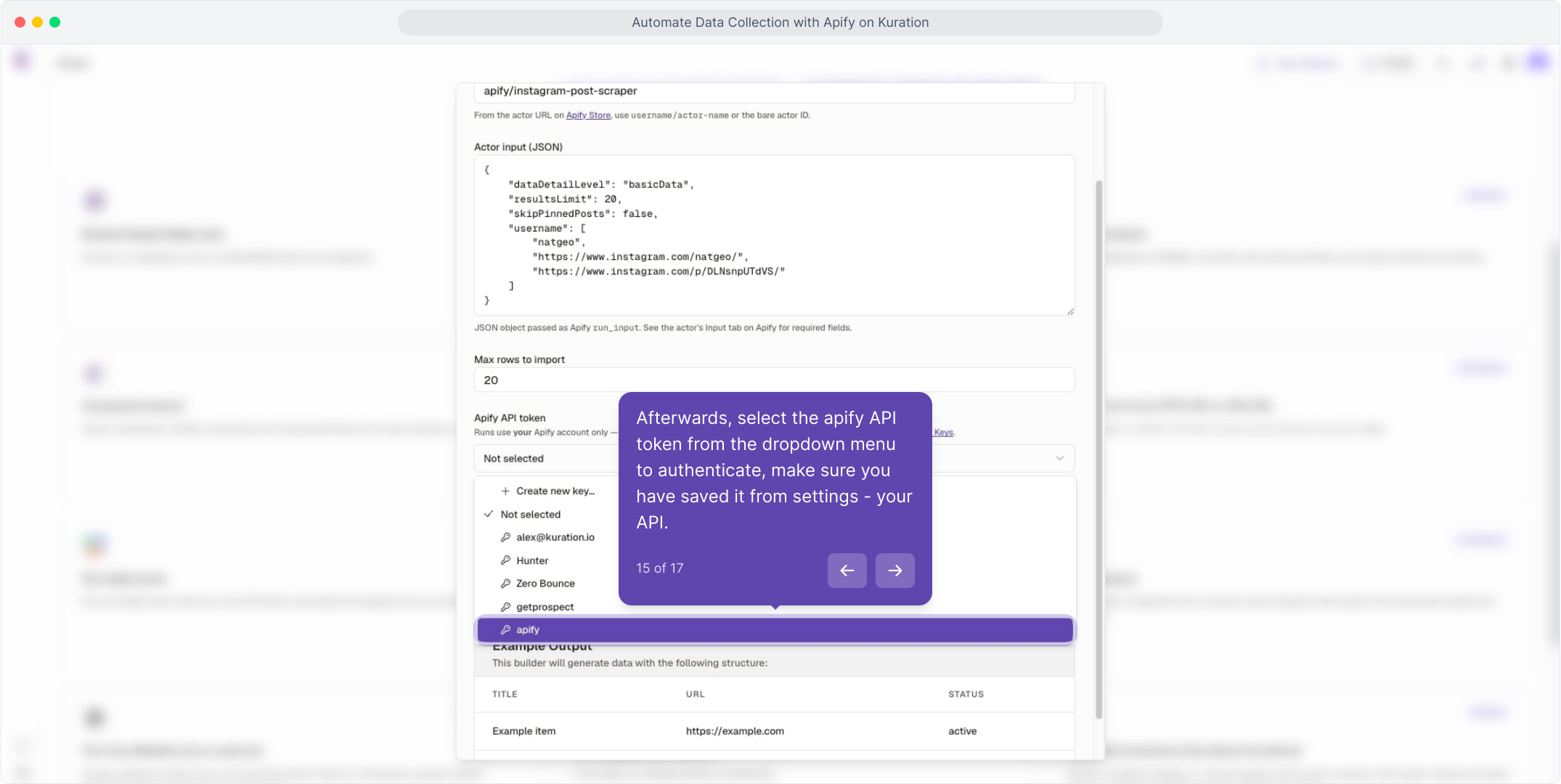Click the checkmark beside Not selected
The height and width of the screenshot is (784, 1561).
489,514
